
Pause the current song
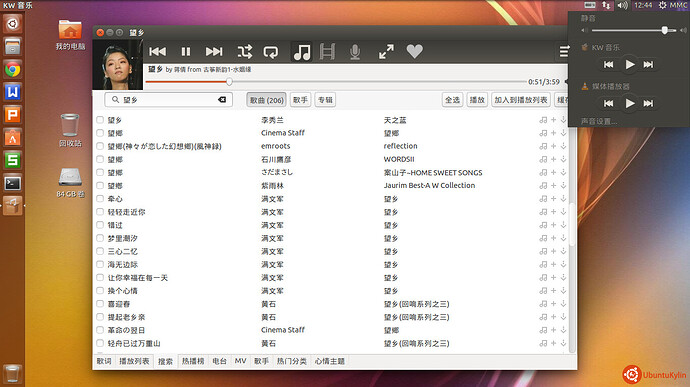(x=186, y=52)
